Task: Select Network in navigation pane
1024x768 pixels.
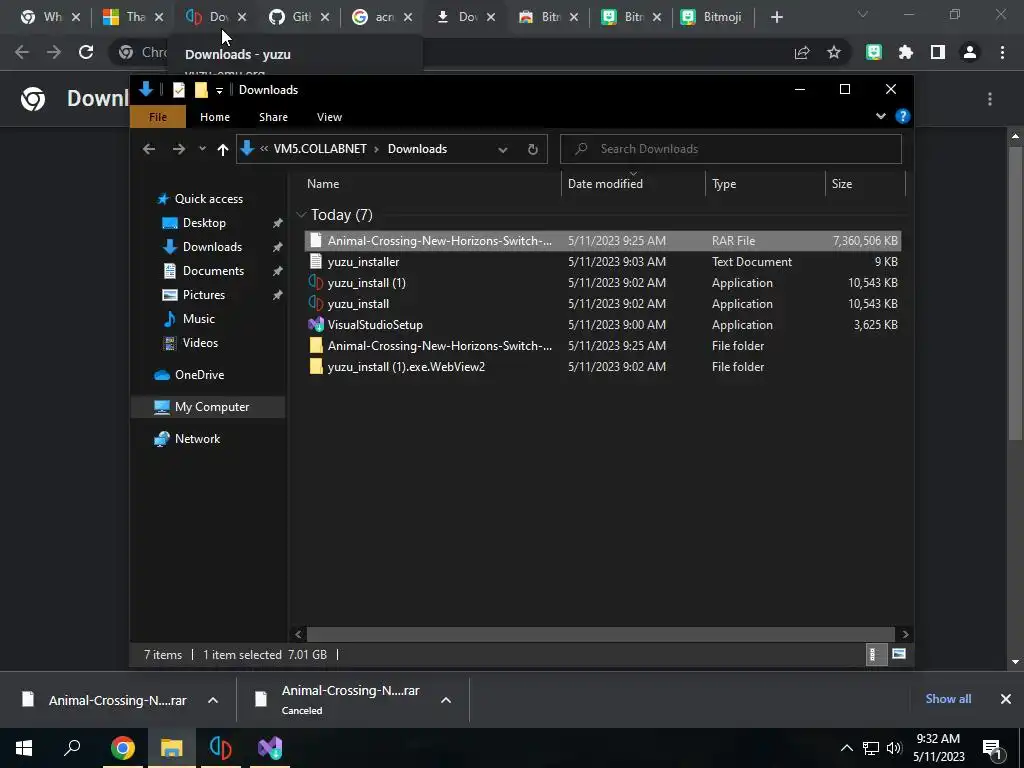Action: click(x=197, y=439)
